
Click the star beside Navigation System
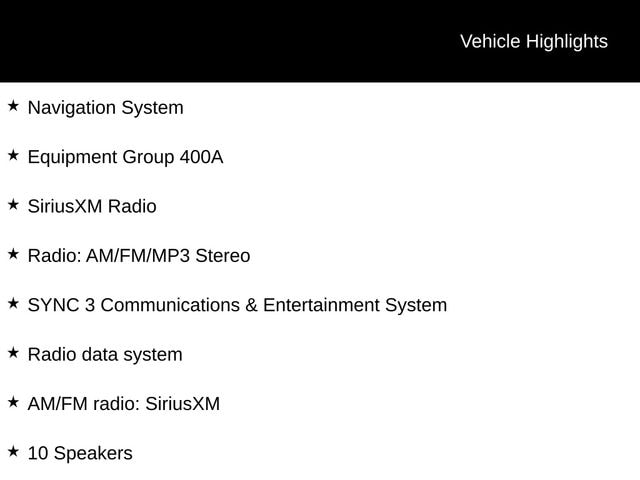pyautogui.click(x=13, y=106)
